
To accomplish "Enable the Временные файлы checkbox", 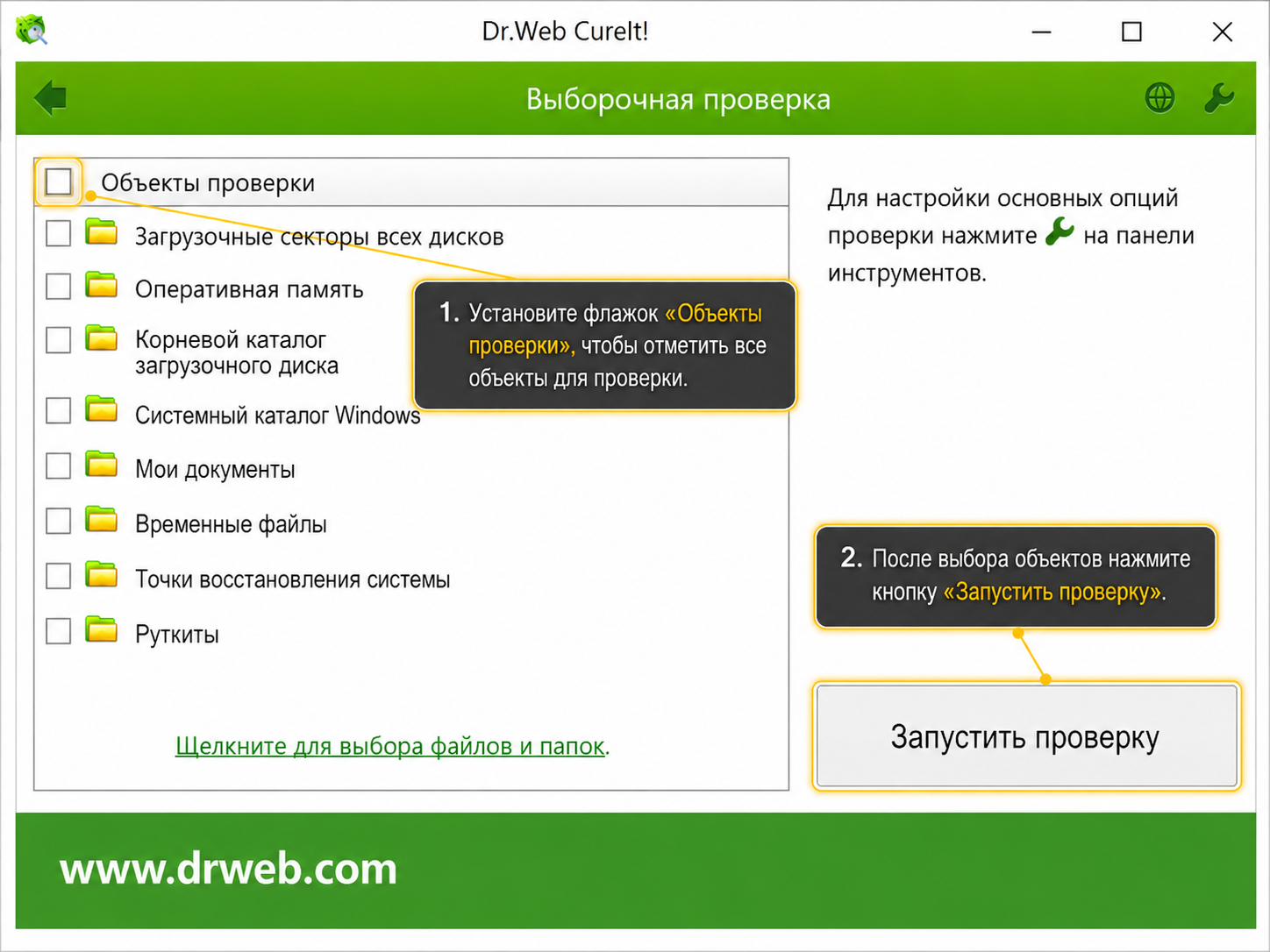I will tap(59, 521).
